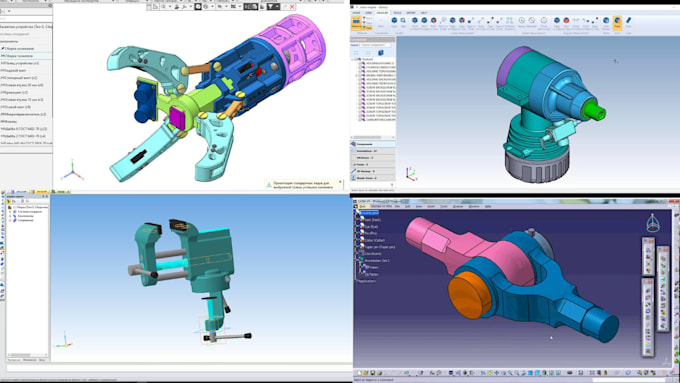Expand the Constraints node in the CATIA tree
Viewport: 680px width, 383px height.
click(x=355, y=253)
